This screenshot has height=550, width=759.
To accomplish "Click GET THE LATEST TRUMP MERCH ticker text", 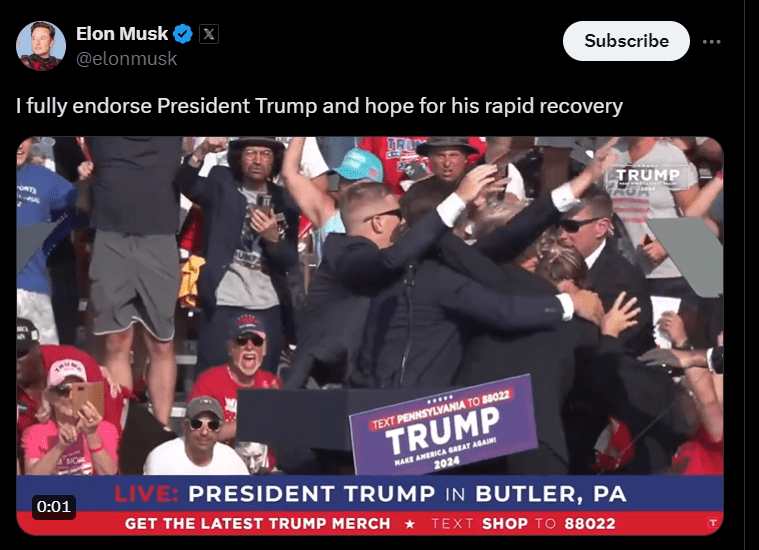I will 258,523.
